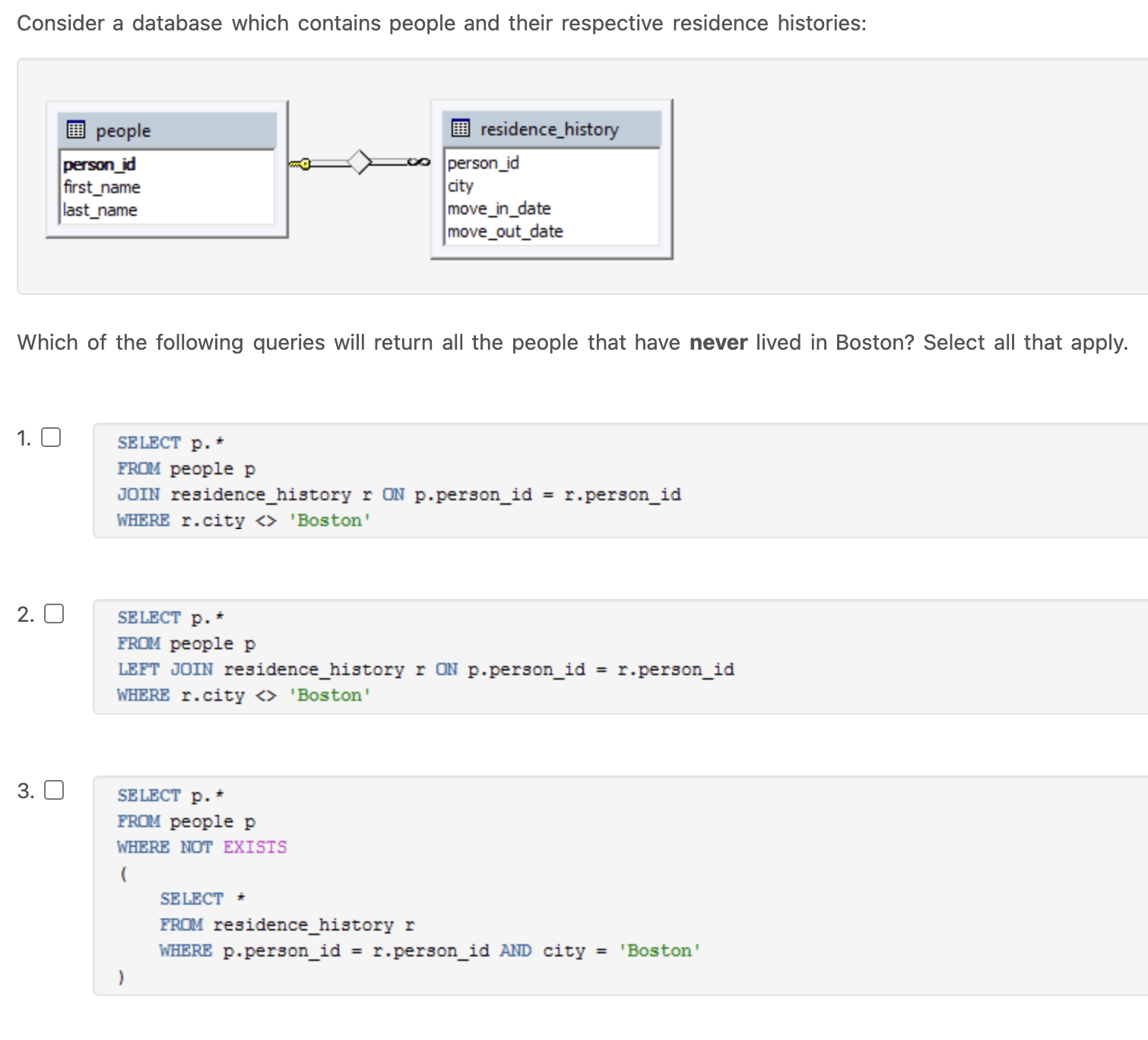Click the table grid icon beside residence_history
Screen dimensions: 1148x1040
pyautogui.click(x=461, y=128)
